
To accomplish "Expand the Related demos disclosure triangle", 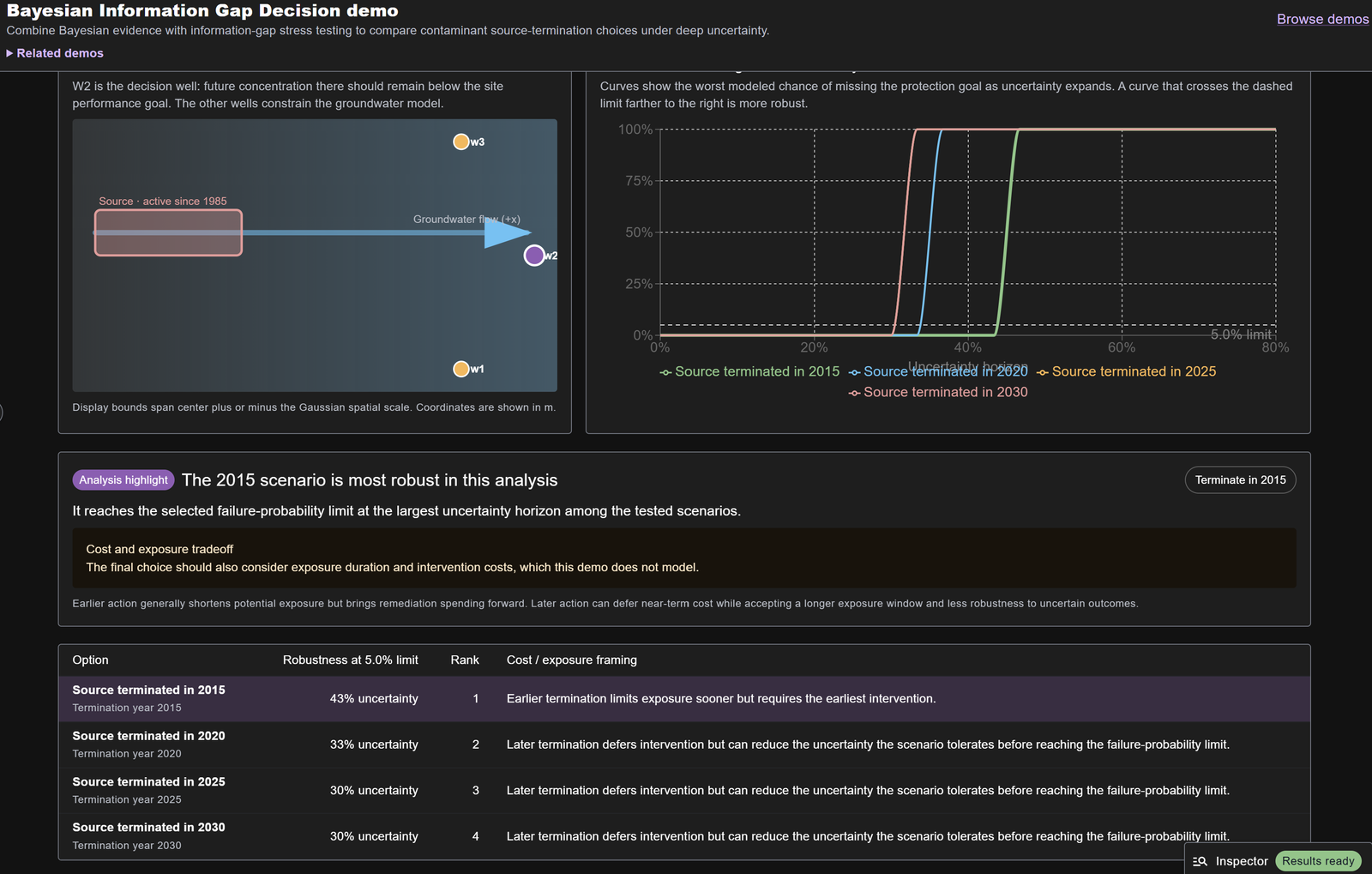I will point(10,53).
